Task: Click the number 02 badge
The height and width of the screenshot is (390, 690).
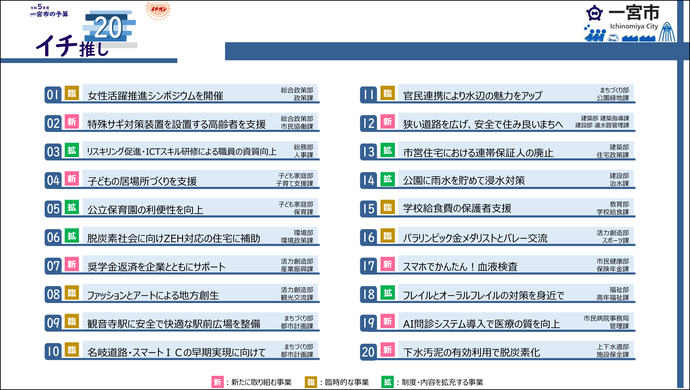Action: 53,123
